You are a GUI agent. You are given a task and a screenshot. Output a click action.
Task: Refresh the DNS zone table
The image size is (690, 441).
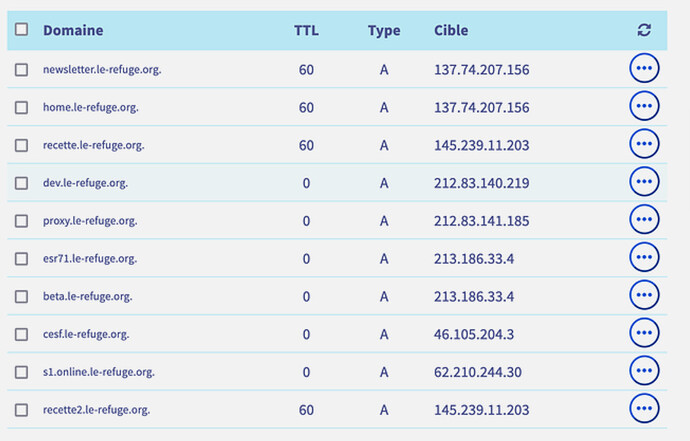(644, 30)
